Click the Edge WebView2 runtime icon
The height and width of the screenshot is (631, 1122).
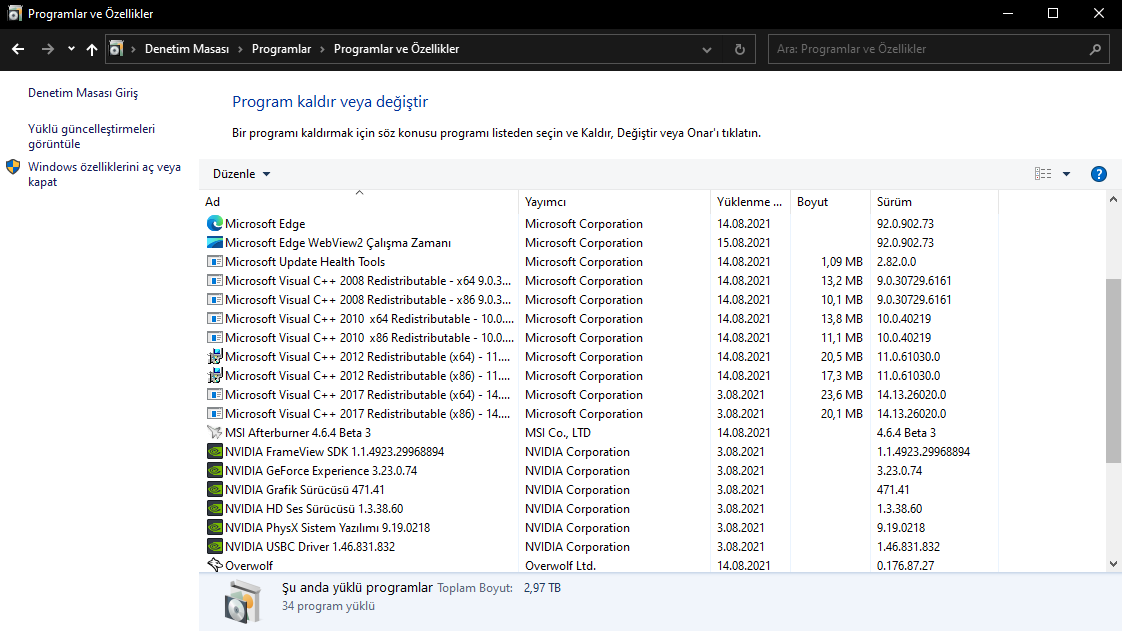coord(214,243)
